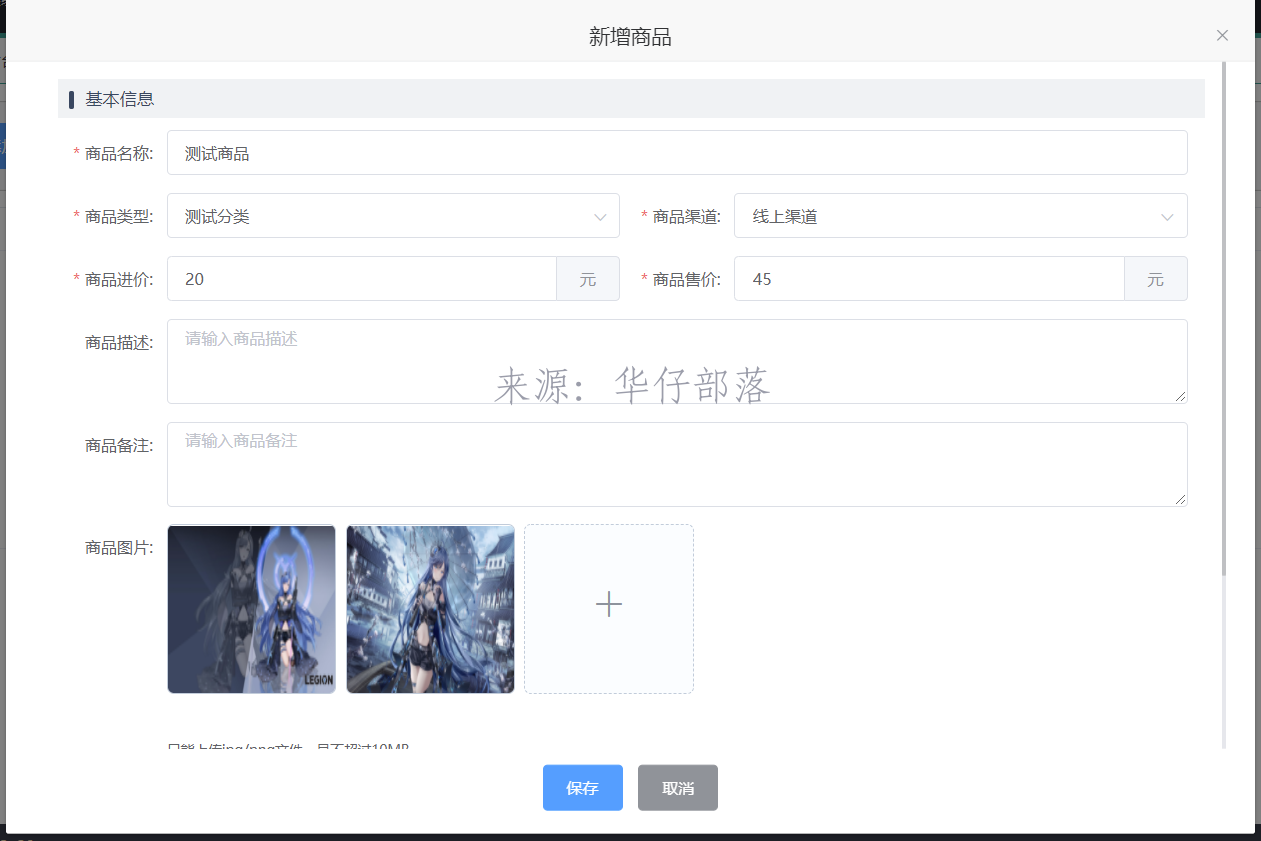Close the 新增商品 dialog

pyautogui.click(x=1222, y=35)
